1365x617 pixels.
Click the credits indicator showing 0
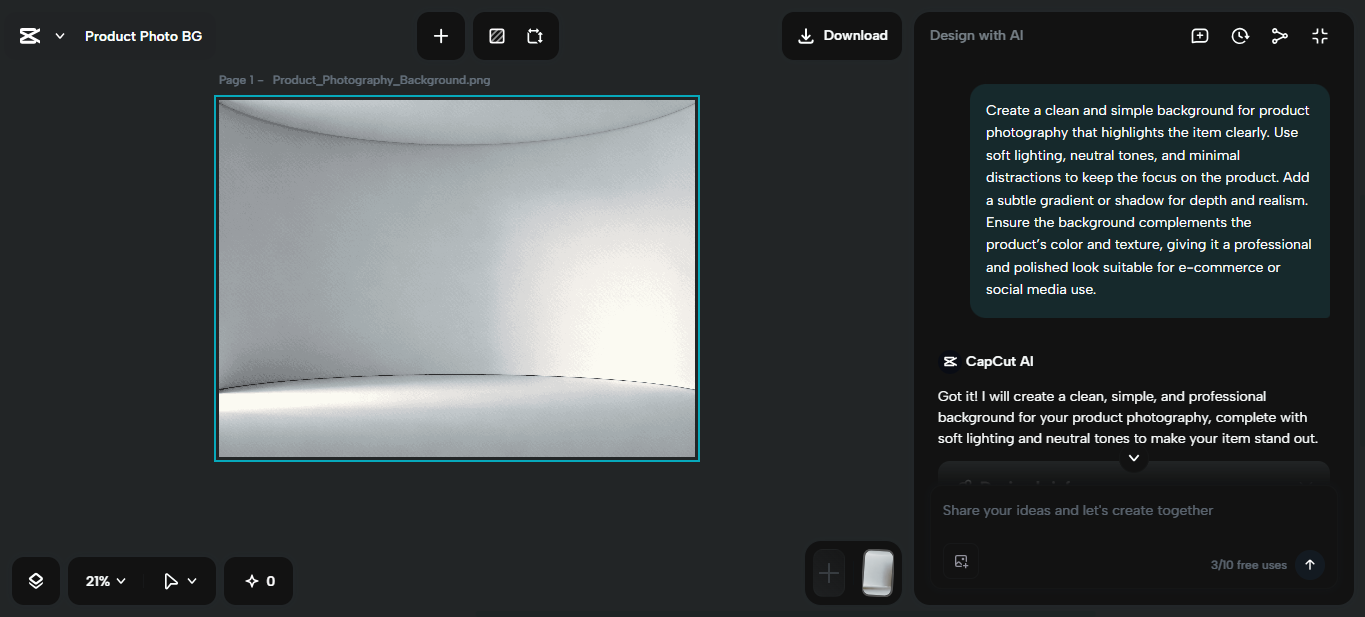(x=258, y=580)
